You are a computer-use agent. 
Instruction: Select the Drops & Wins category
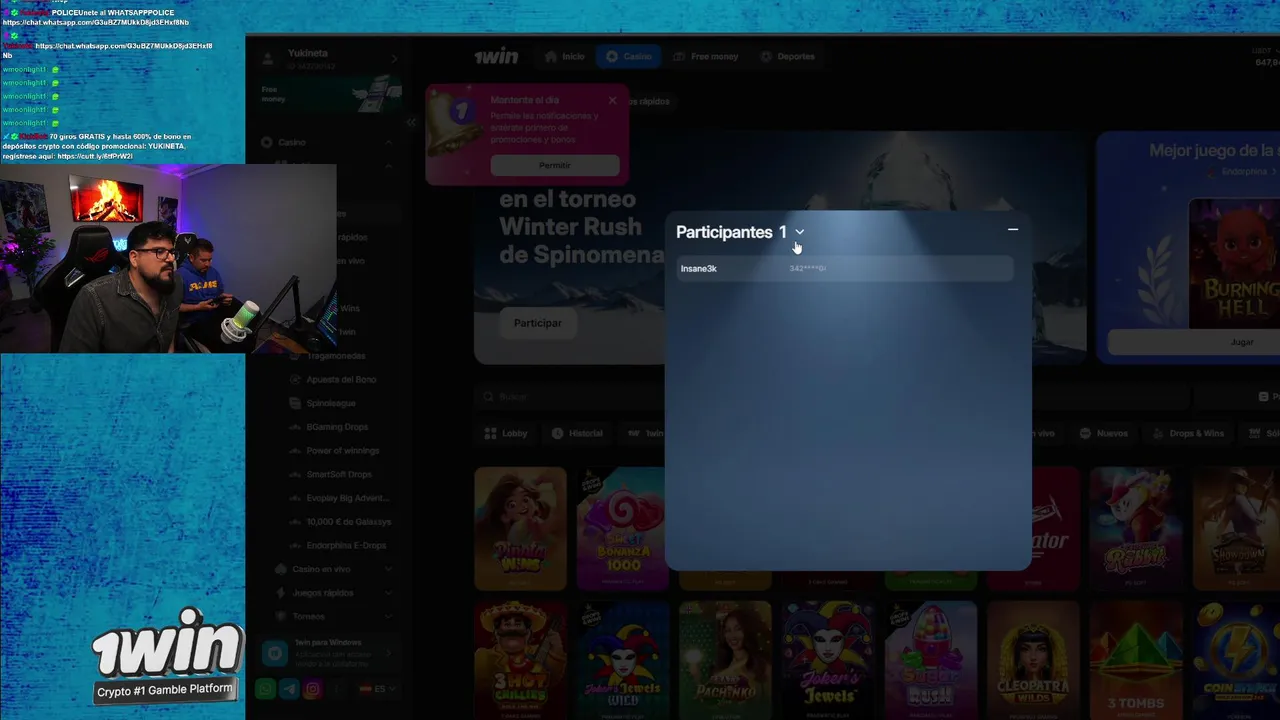[1189, 433]
